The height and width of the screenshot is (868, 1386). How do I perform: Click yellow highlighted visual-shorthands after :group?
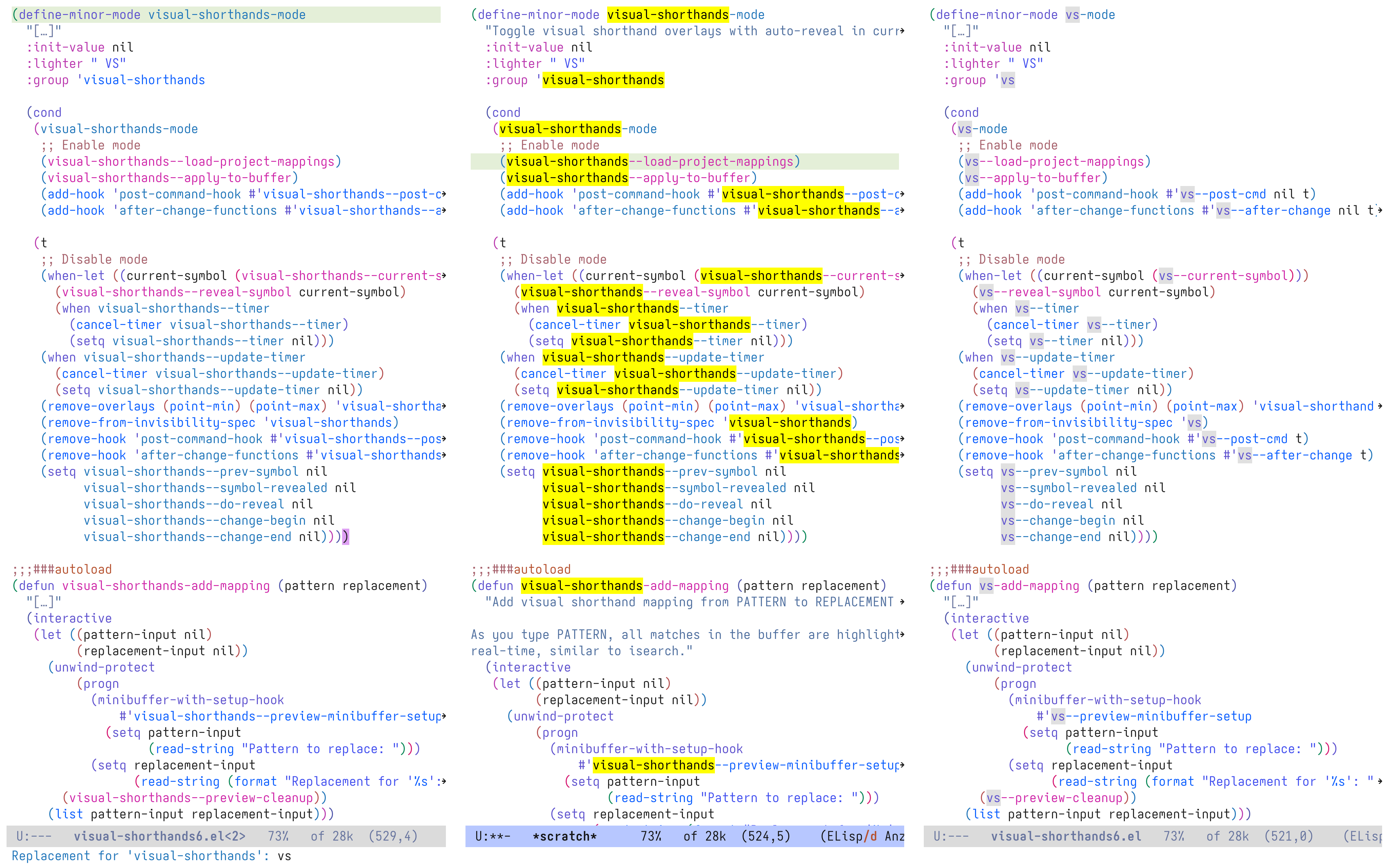(603, 80)
